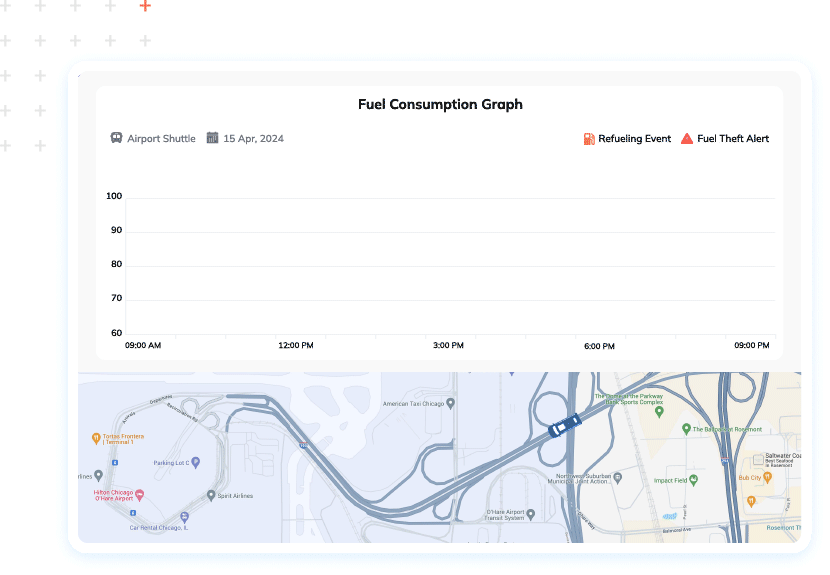Viewport: 830px width, 575px height.
Task: Click the Fuel Theft Alert legend label
Action: pyautogui.click(x=733, y=139)
